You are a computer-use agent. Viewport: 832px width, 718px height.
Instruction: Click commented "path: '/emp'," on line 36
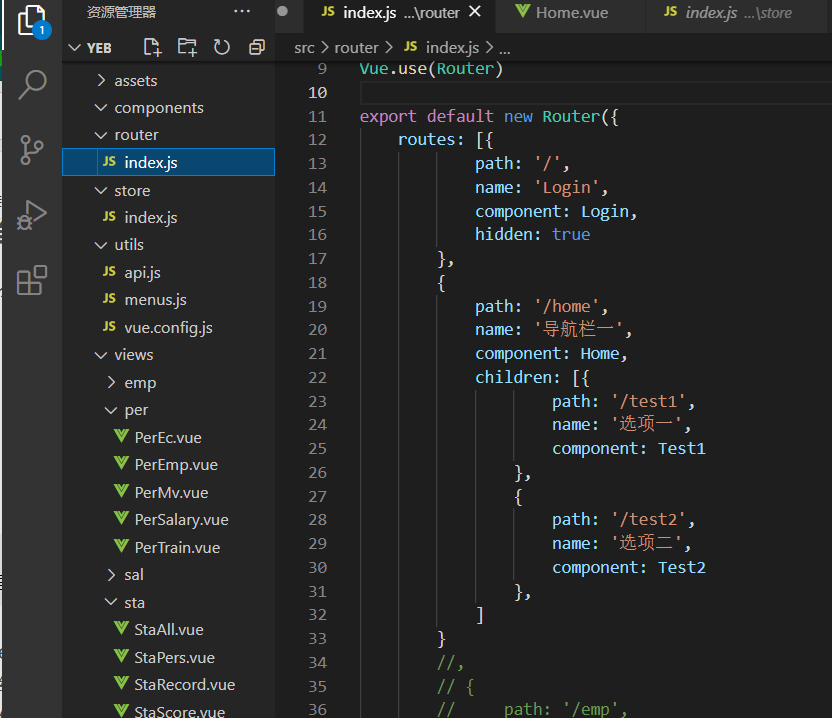point(566,709)
